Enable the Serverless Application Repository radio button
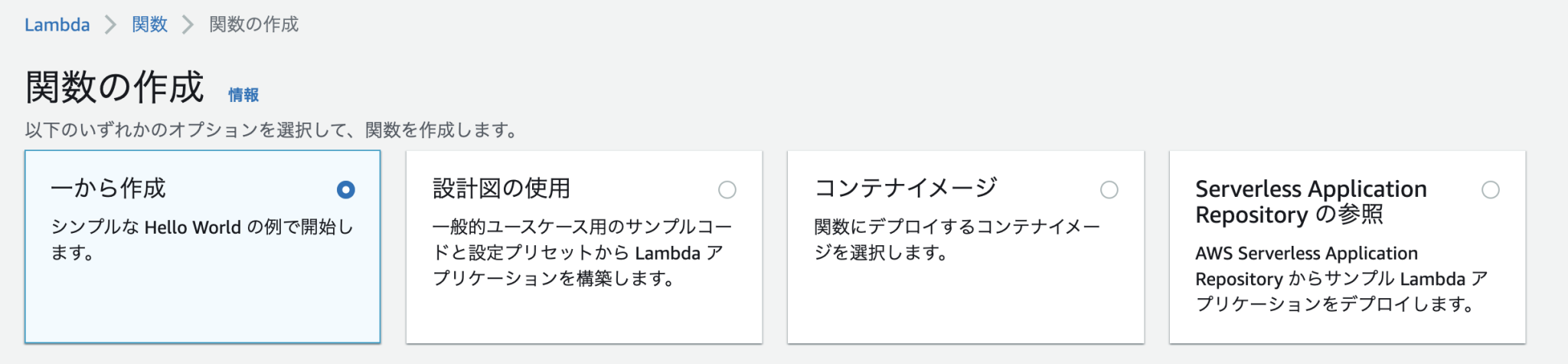 (x=1490, y=189)
